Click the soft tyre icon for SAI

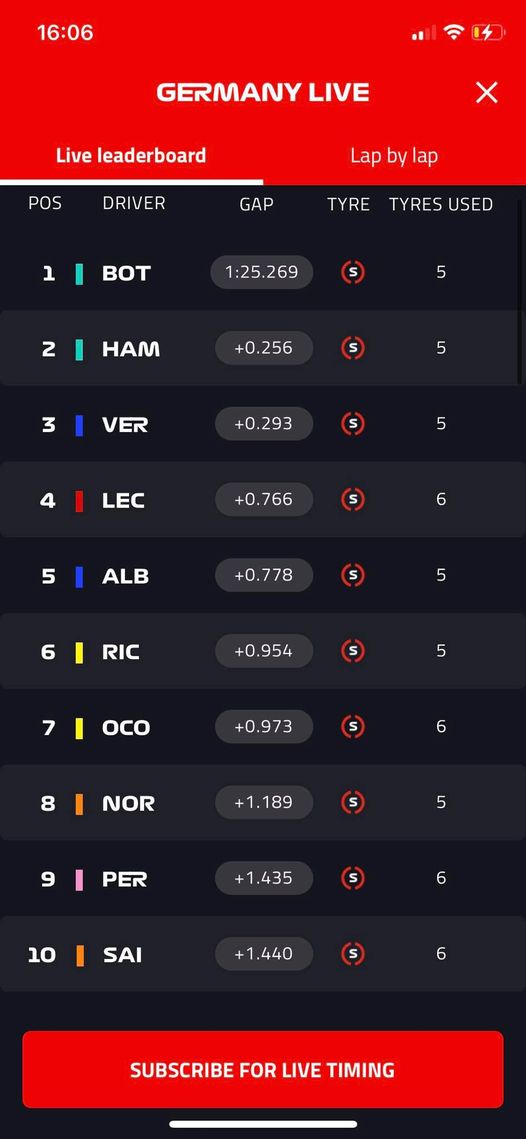pos(353,953)
